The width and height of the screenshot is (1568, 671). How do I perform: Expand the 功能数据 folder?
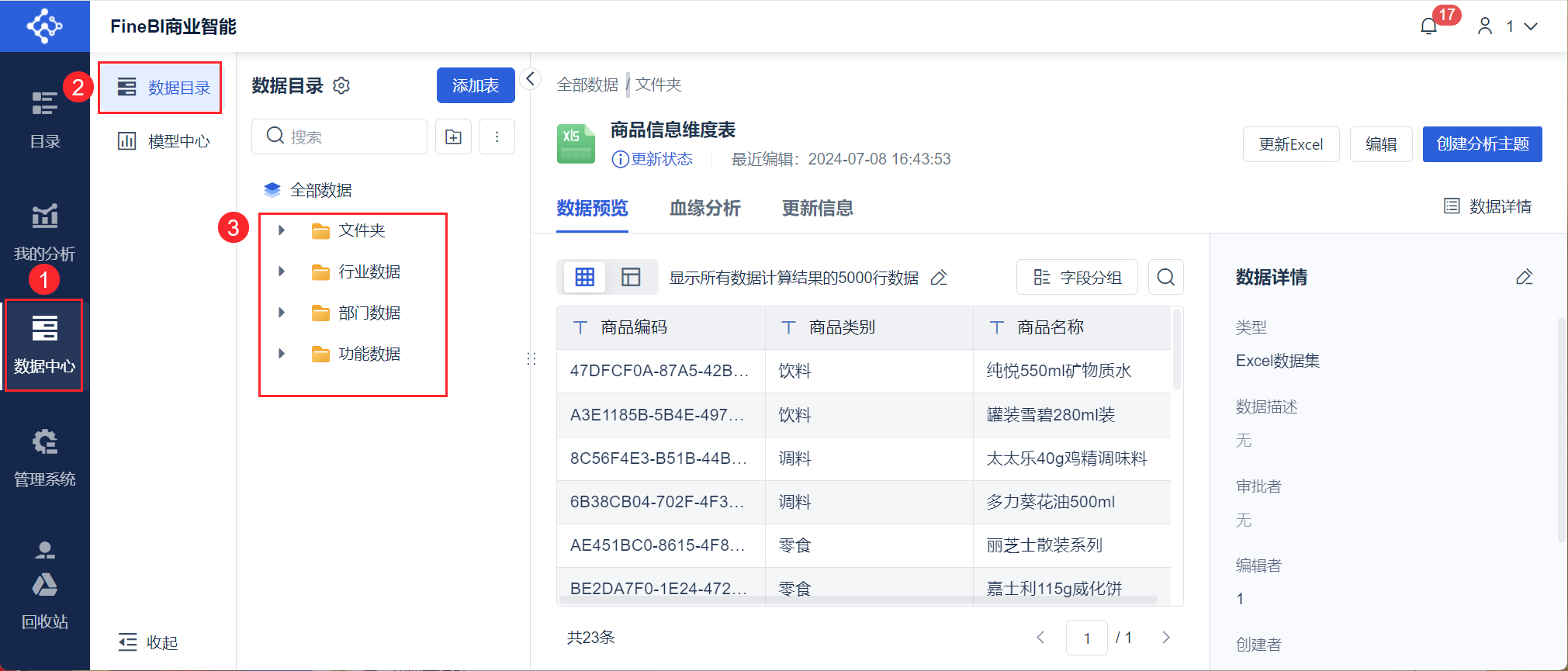click(x=282, y=354)
